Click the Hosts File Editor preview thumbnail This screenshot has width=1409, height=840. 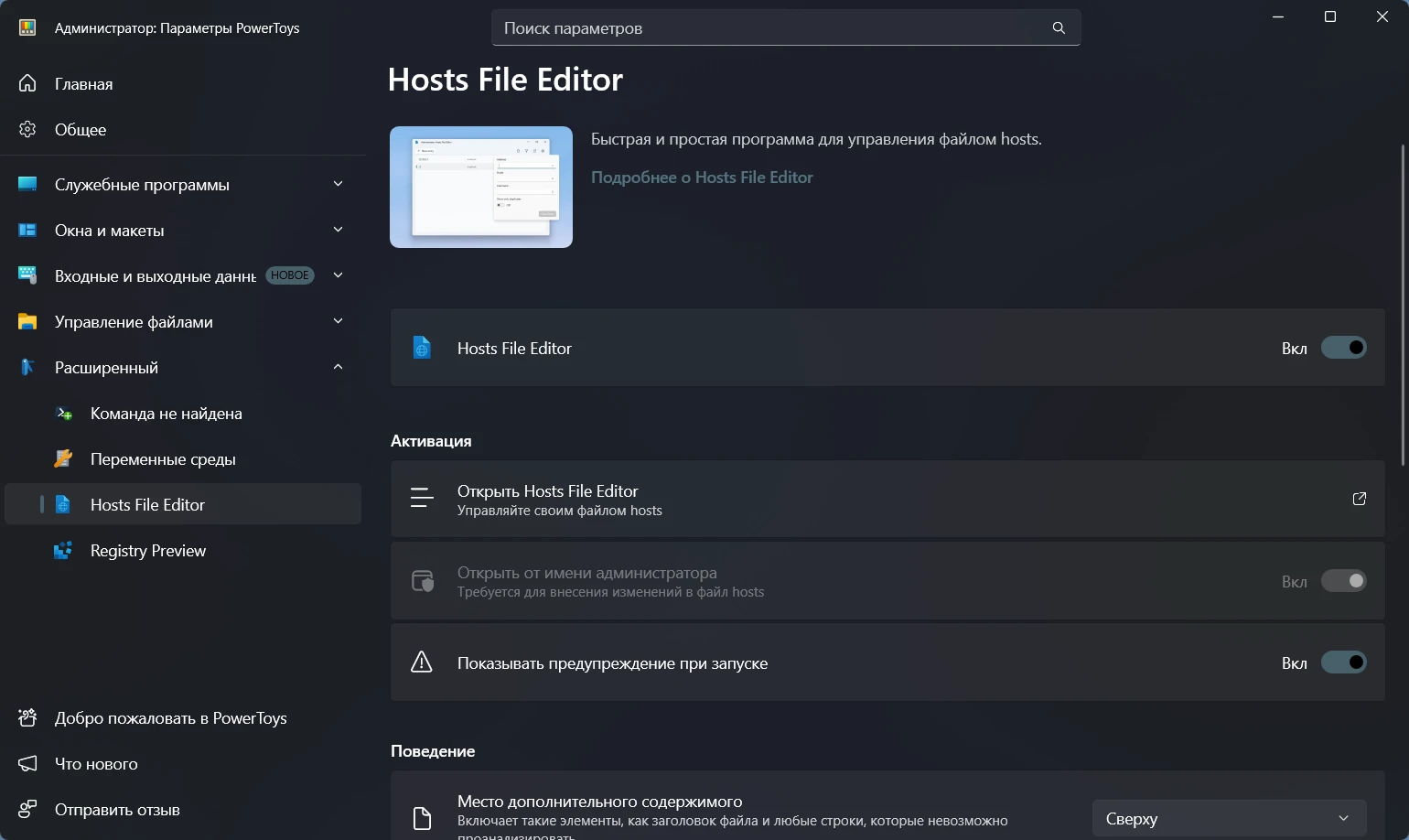481,187
